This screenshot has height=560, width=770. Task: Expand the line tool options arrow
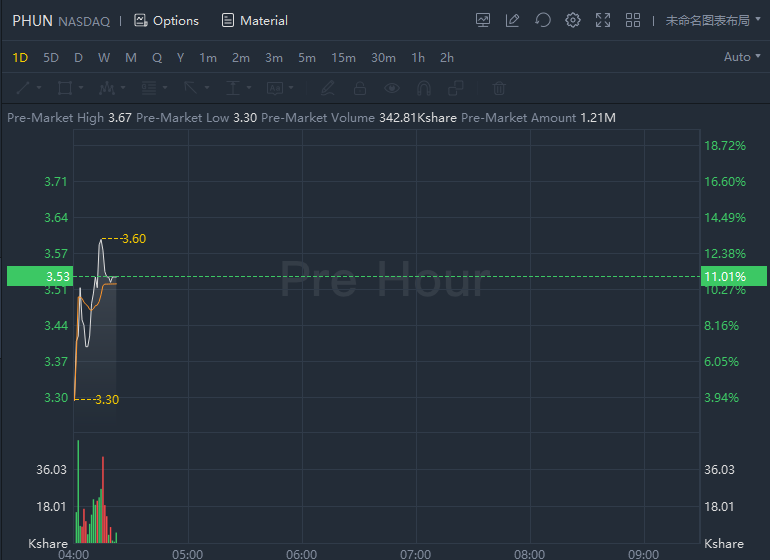pos(39,88)
